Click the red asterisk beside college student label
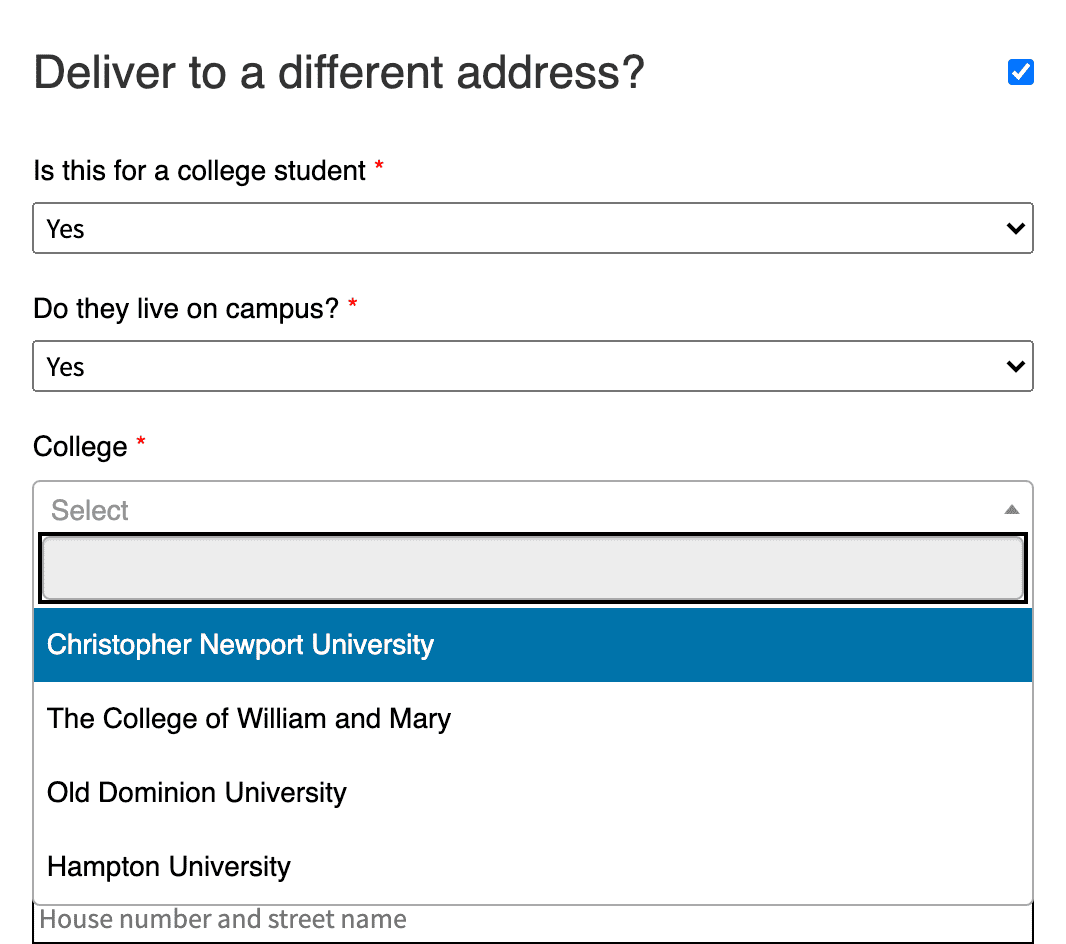This screenshot has height=944, width=1066. click(379, 166)
